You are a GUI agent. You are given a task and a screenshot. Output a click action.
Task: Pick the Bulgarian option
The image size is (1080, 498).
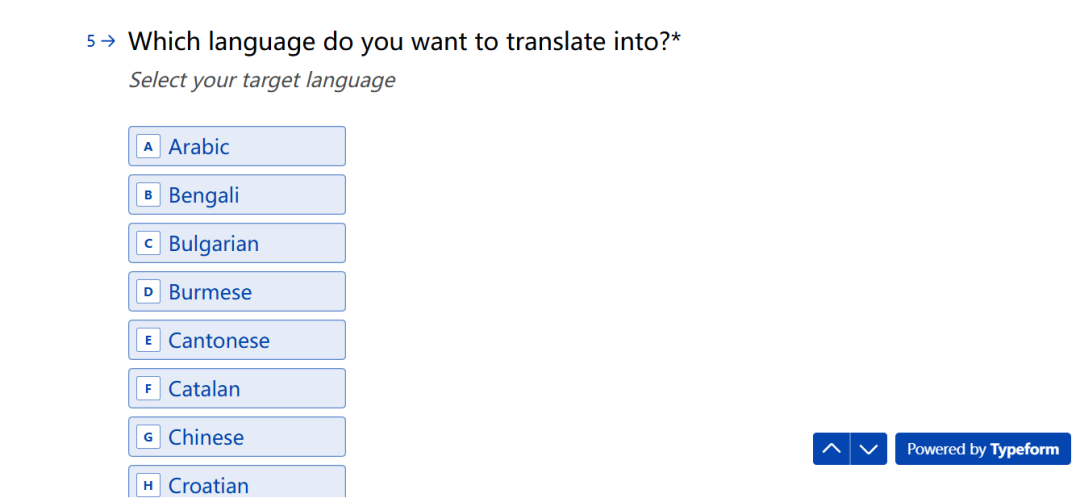237,243
